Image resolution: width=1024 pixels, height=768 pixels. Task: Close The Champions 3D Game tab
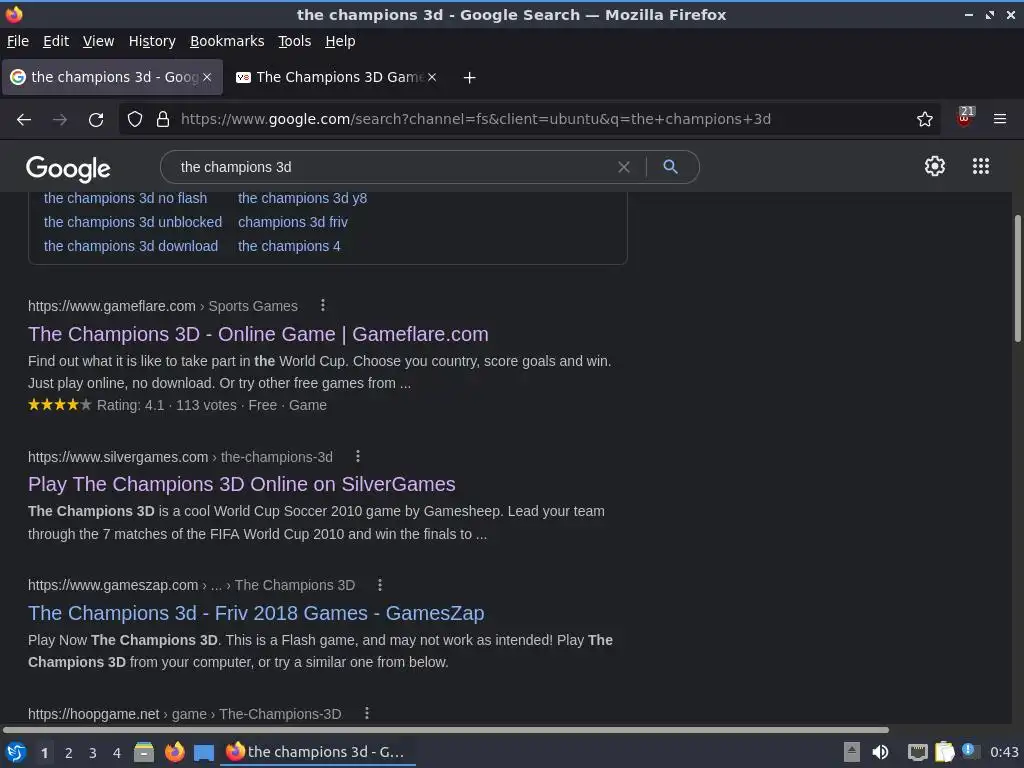click(x=432, y=77)
